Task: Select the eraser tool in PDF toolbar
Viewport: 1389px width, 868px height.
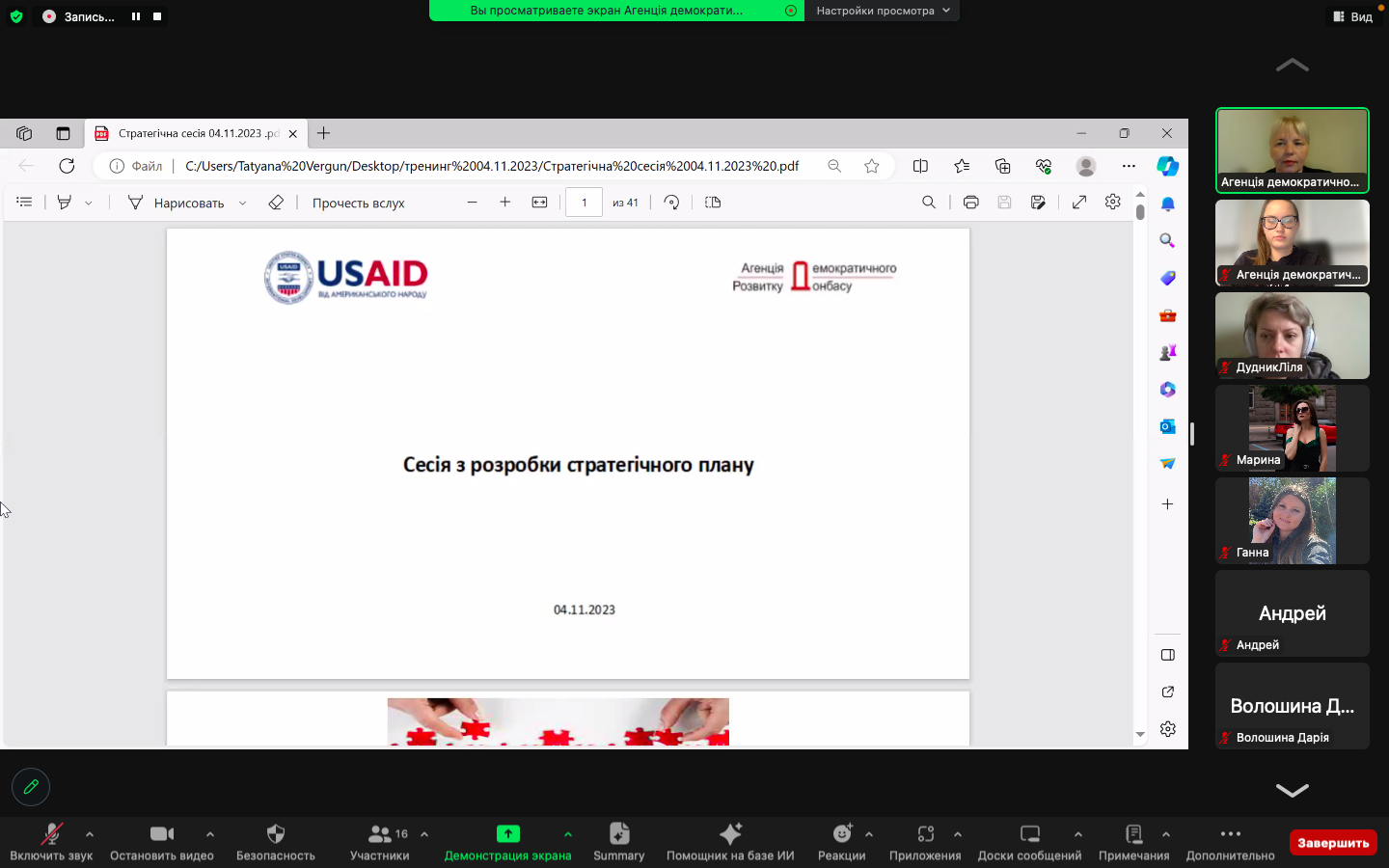Action: click(276, 203)
